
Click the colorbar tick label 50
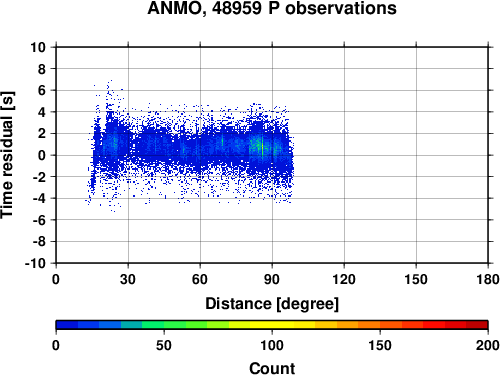(x=164, y=345)
